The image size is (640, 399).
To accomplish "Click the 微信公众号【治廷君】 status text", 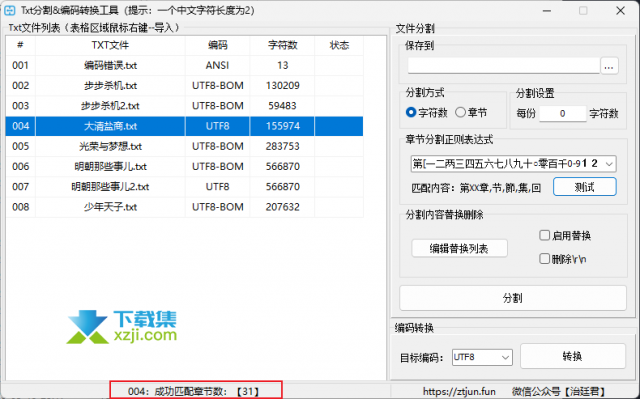I will pos(560,392).
